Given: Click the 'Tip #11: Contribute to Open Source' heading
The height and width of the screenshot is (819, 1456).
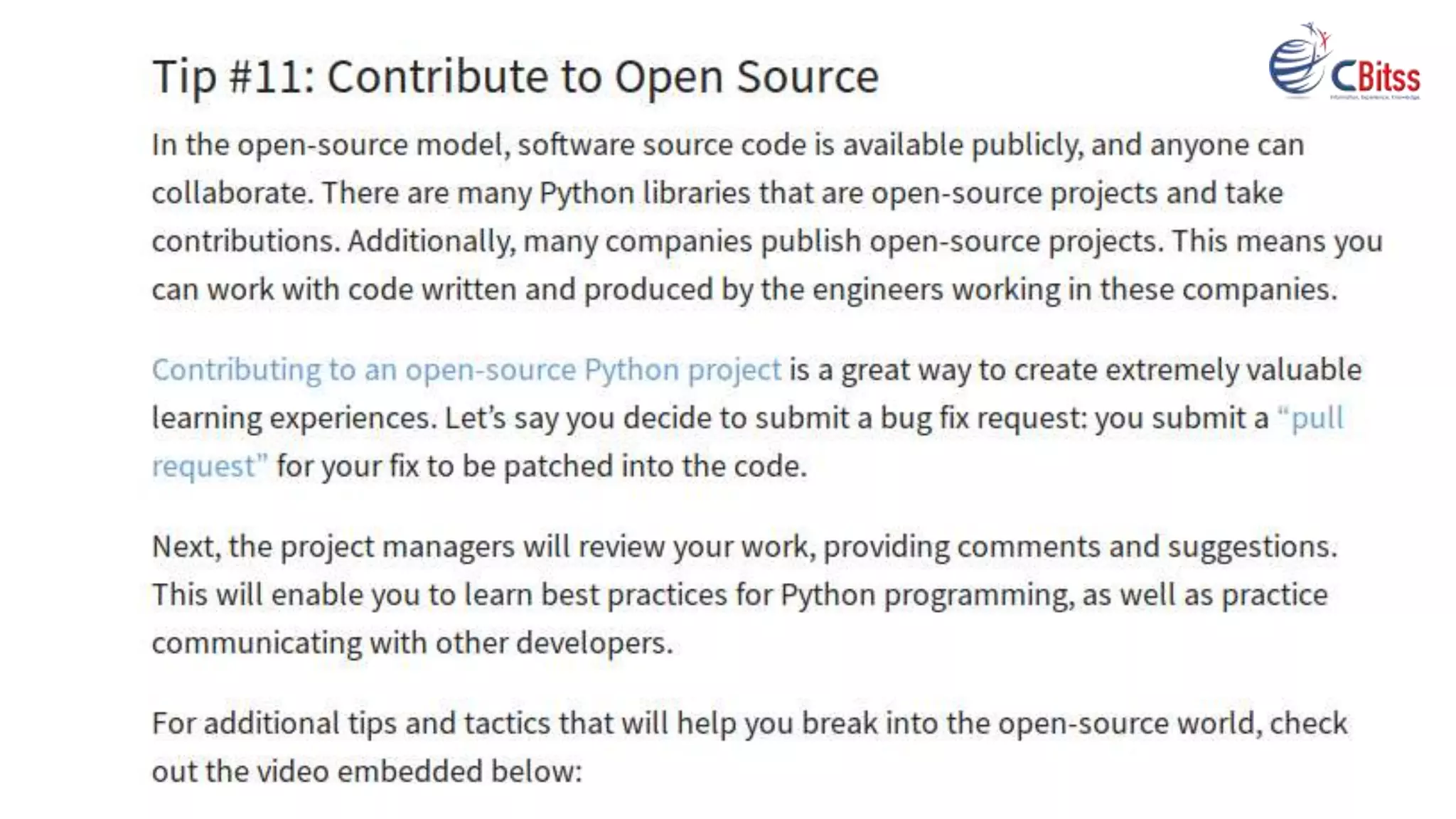Looking at the screenshot, I should (x=515, y=77).
